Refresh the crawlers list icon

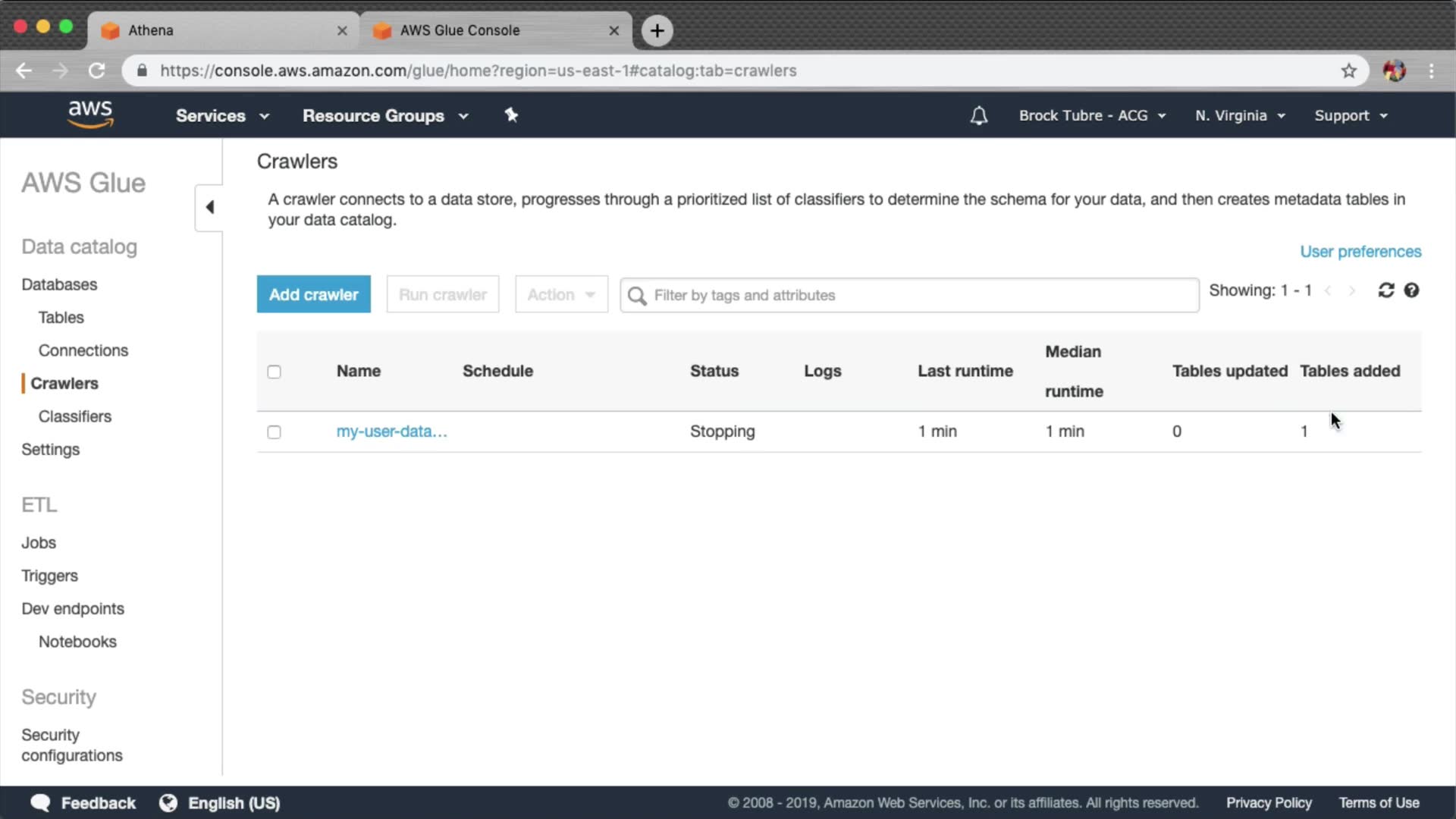[x=1385, y=290]
